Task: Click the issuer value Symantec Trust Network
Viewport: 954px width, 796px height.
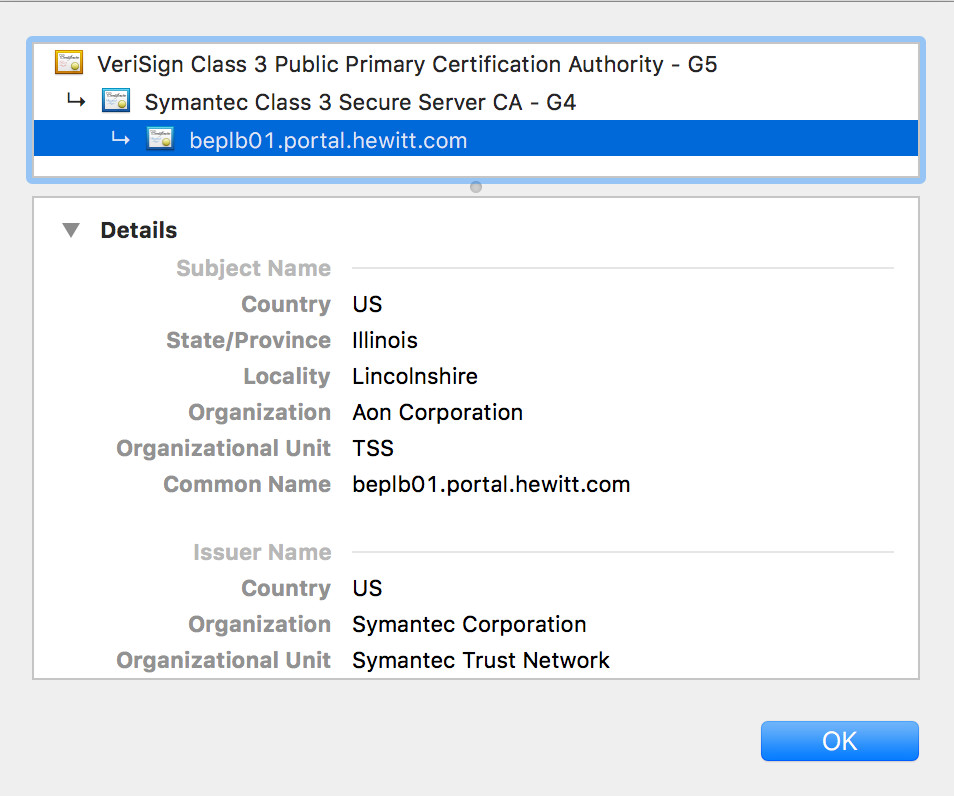Action: pos(481,660)
